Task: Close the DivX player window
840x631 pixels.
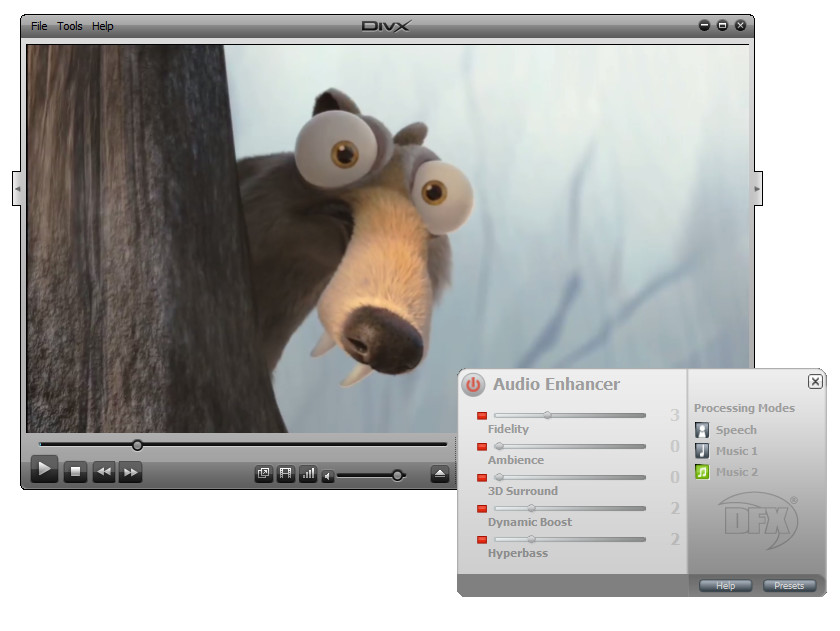Action: coord(740,25)
